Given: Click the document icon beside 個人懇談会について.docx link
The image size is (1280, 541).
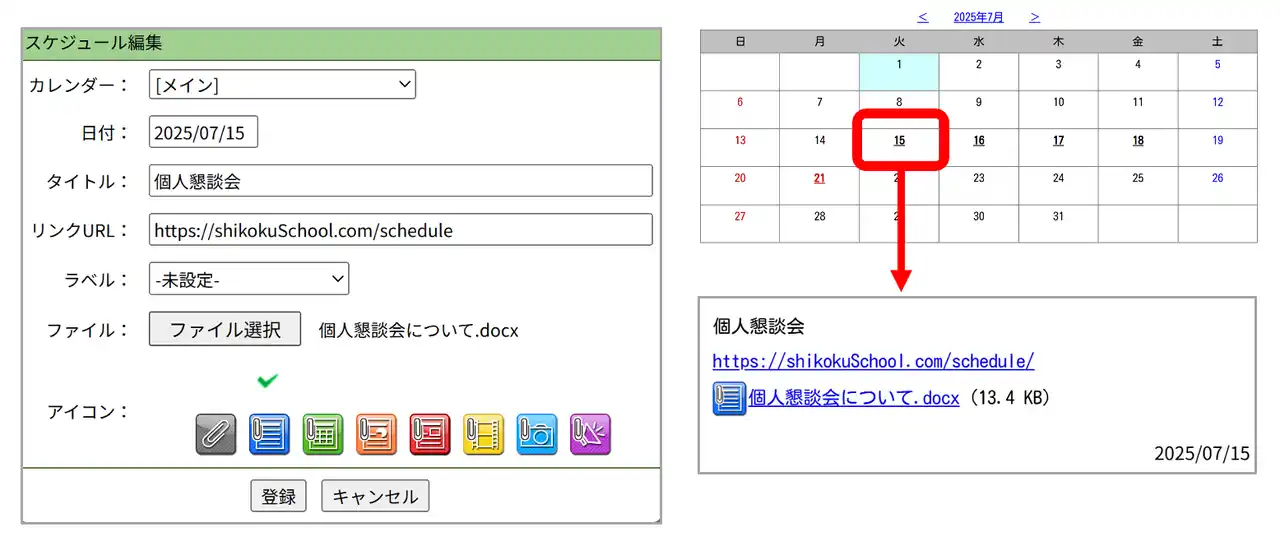Looking at the screenshot, I should (x=729, y=398).
